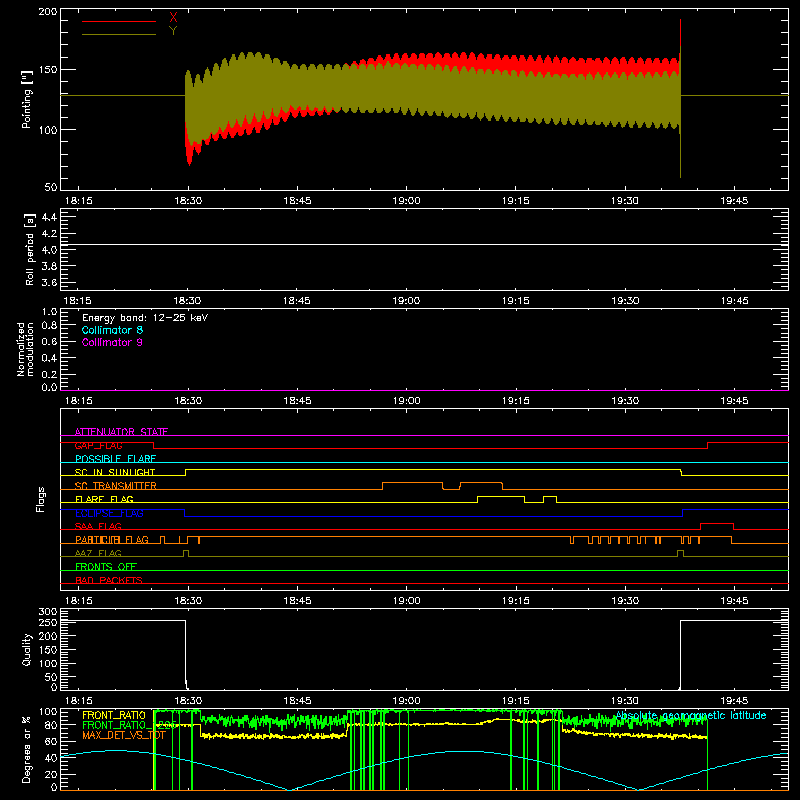Image resolution: width=800 pixels, height=800 pixels.
Task: Click the Pointing axis title
Action: (x=27, y=99)
